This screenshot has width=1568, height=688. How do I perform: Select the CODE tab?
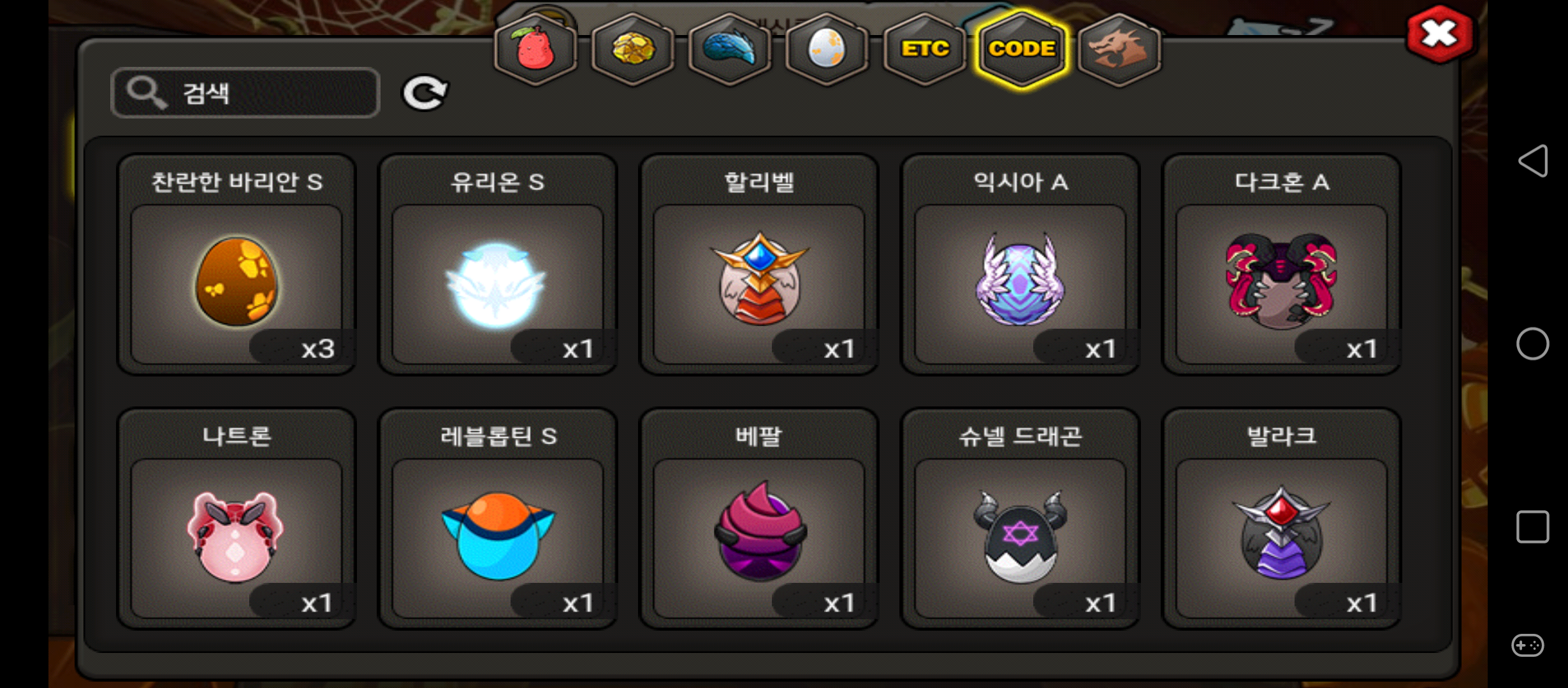[x=1022, y=50]
